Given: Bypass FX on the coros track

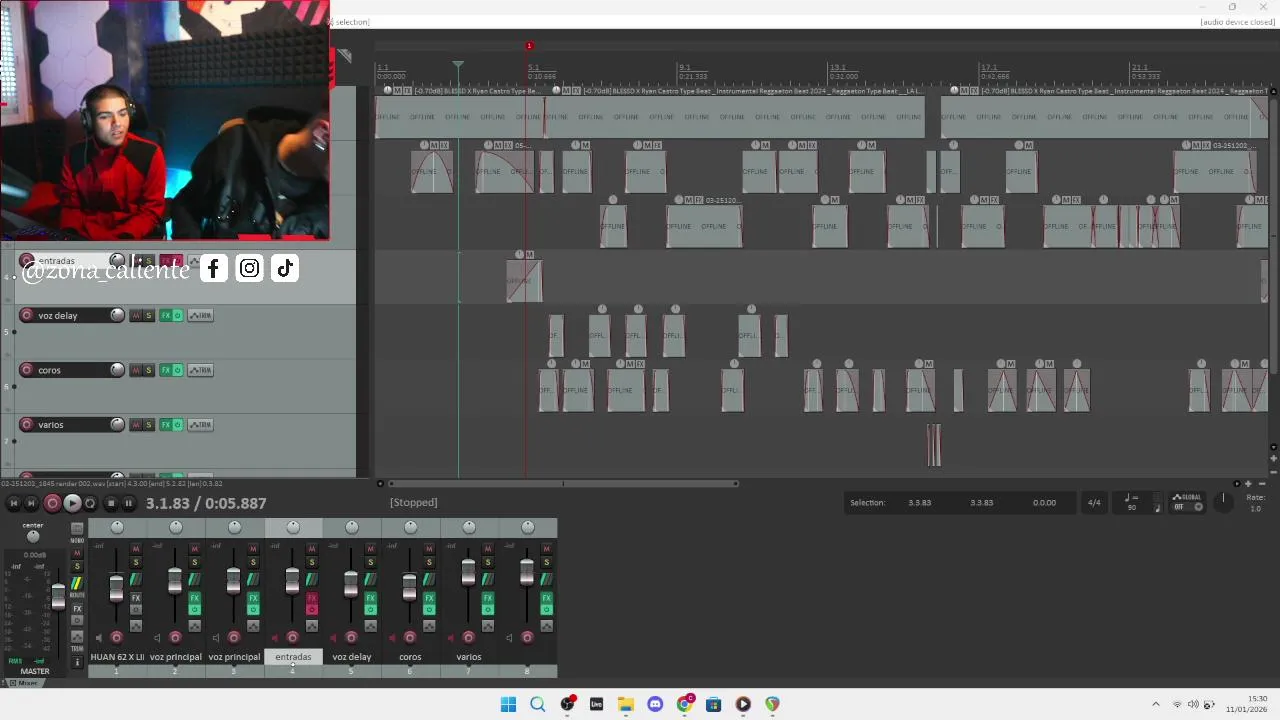Looking at the screenshot, I should click(x=178, y=370).
